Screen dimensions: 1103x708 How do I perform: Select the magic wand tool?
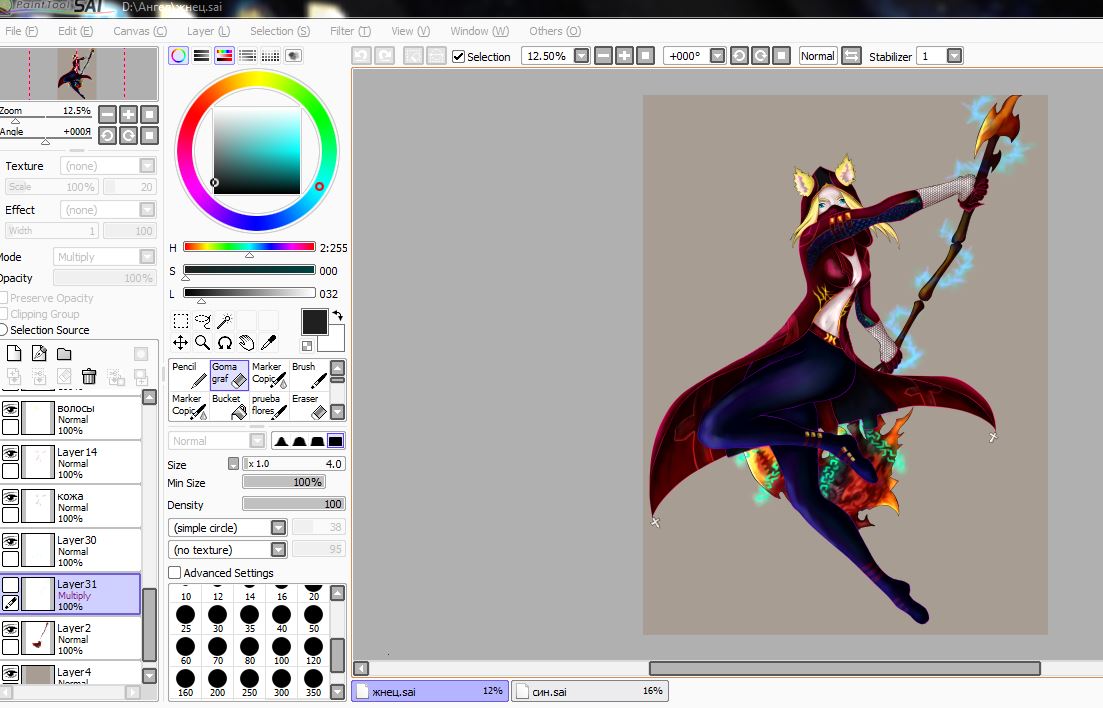coord(224,322)
